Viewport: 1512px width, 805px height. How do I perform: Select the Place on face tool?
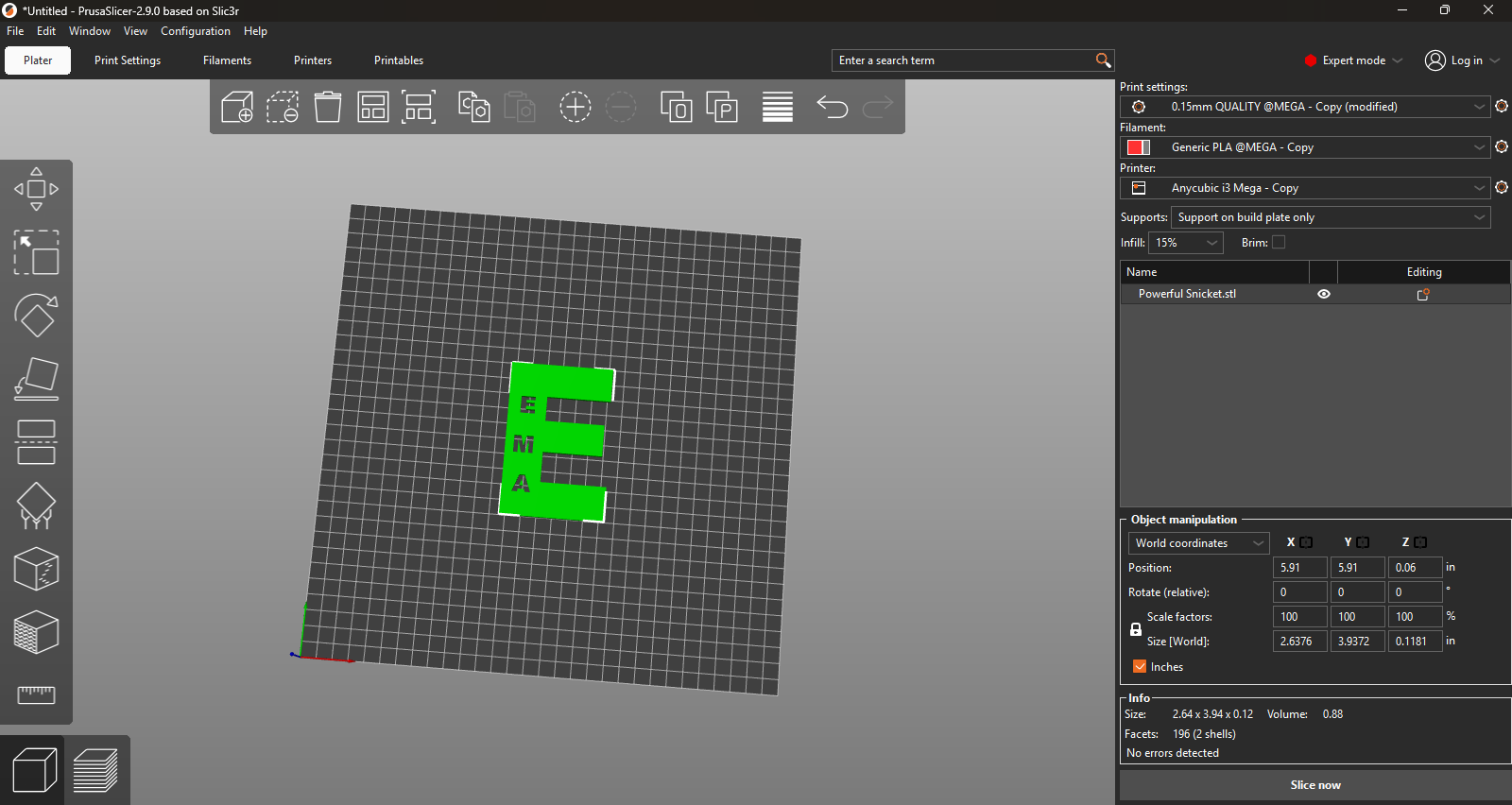click(36, 379)
